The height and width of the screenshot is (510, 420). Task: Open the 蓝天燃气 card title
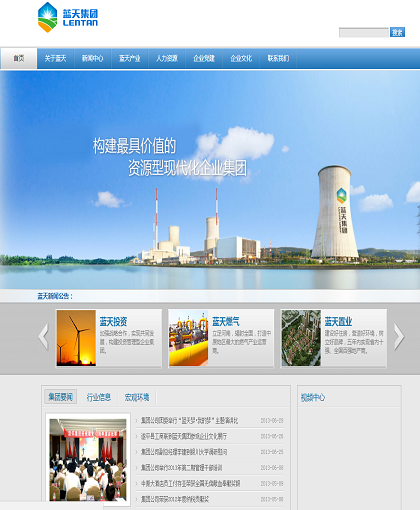(x=226, y=322)
